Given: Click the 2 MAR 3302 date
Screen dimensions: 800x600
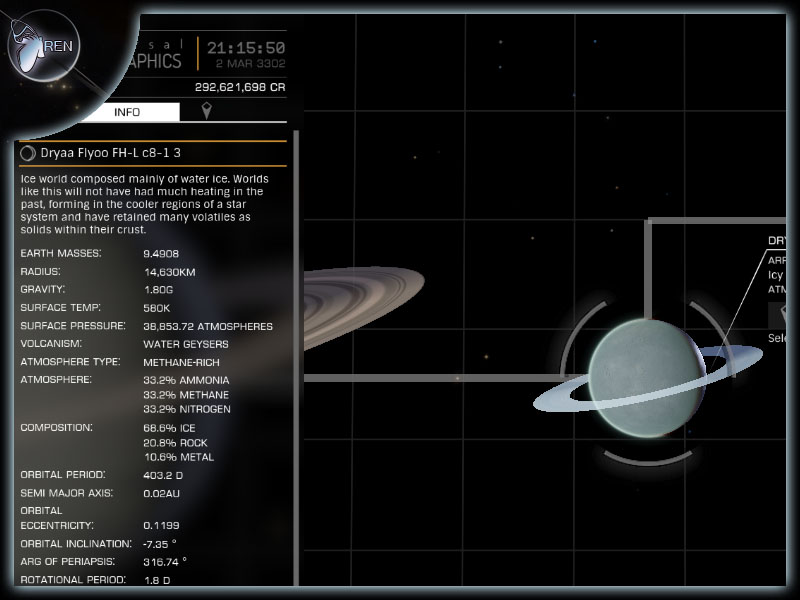Looking at the screenshot, I should click(250, 64).
